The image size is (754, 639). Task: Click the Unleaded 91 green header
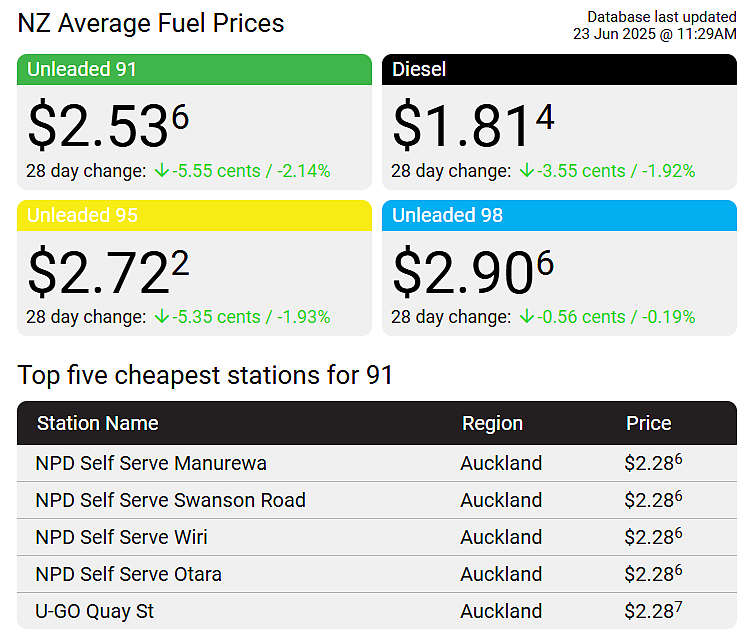[x=194, y=70]
